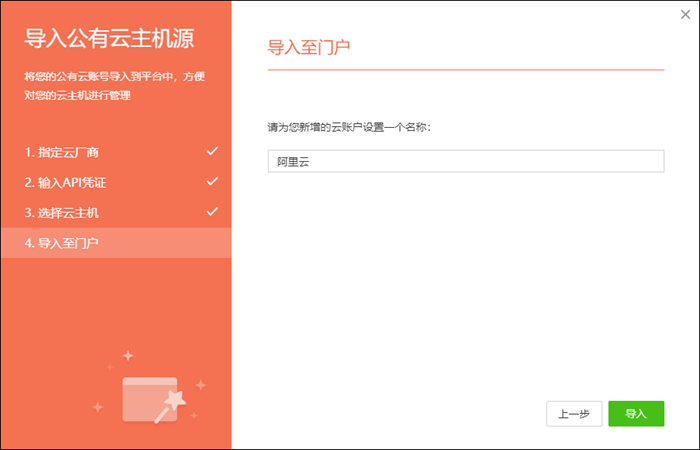
Task: Click the green 导入 button
Action: pyautogui.click(x=636, y=413)
